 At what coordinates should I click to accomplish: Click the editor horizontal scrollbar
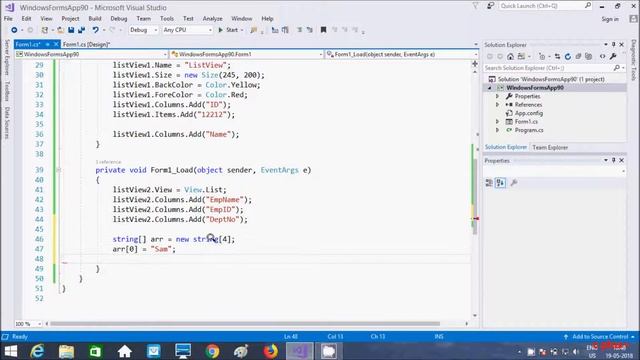[245, 324]
